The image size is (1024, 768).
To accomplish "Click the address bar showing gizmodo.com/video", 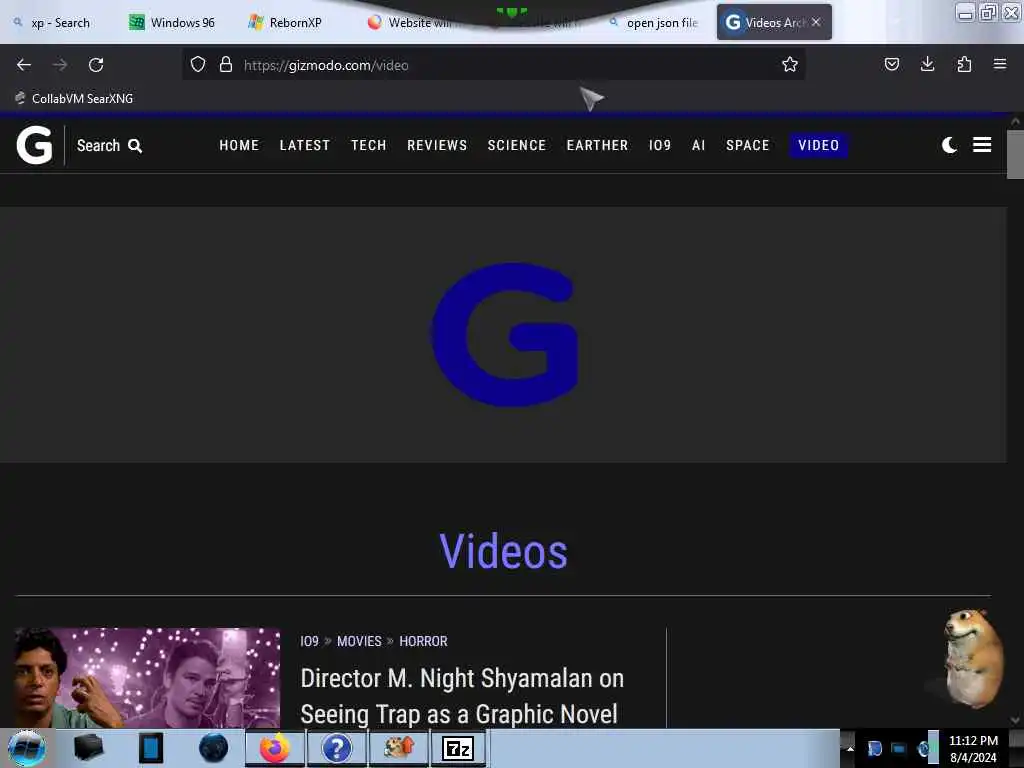I will tap(493, 65).
